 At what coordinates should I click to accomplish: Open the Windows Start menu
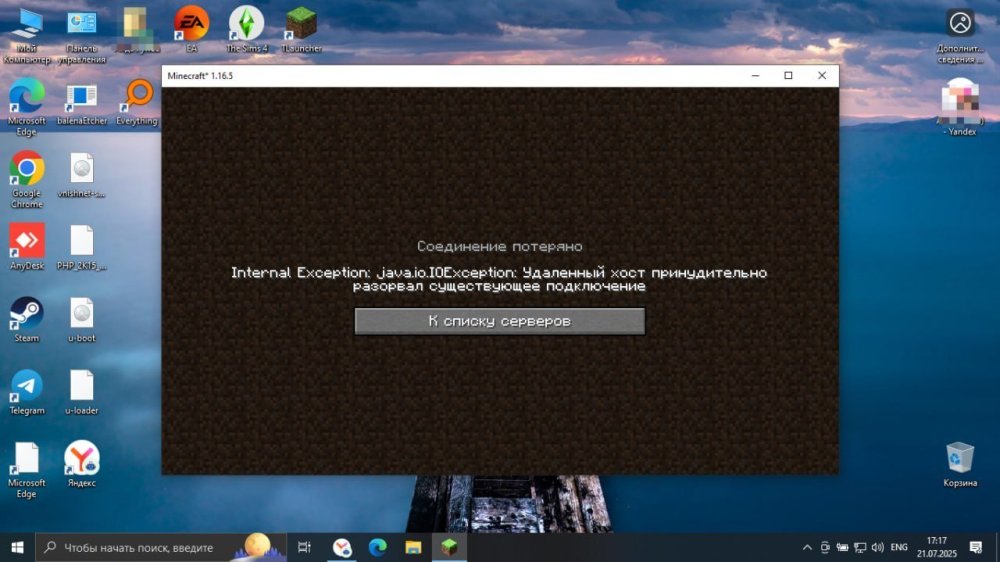coord(17,547)
